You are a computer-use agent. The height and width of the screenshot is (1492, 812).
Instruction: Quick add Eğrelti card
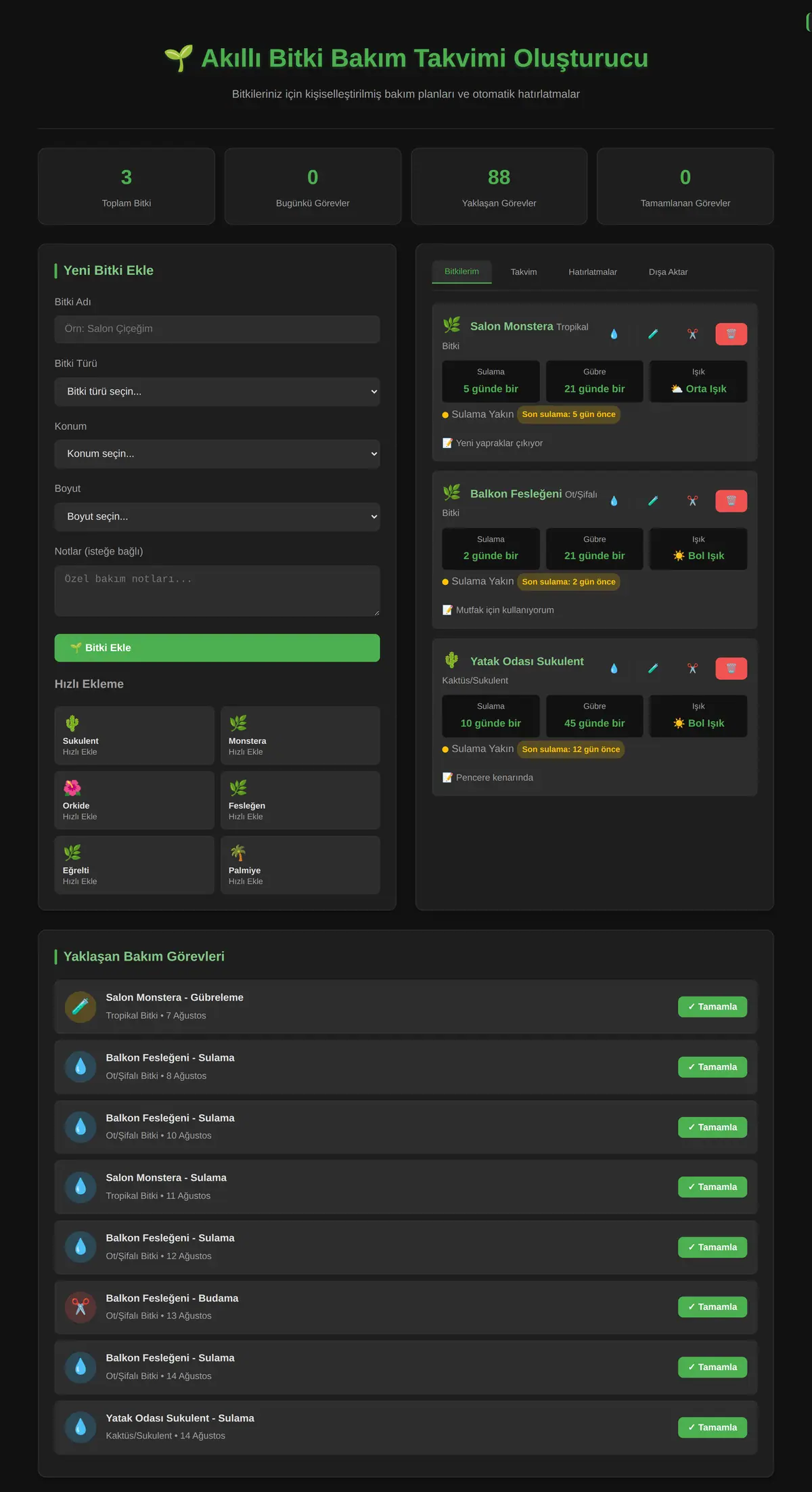click(x=135, y=865)
